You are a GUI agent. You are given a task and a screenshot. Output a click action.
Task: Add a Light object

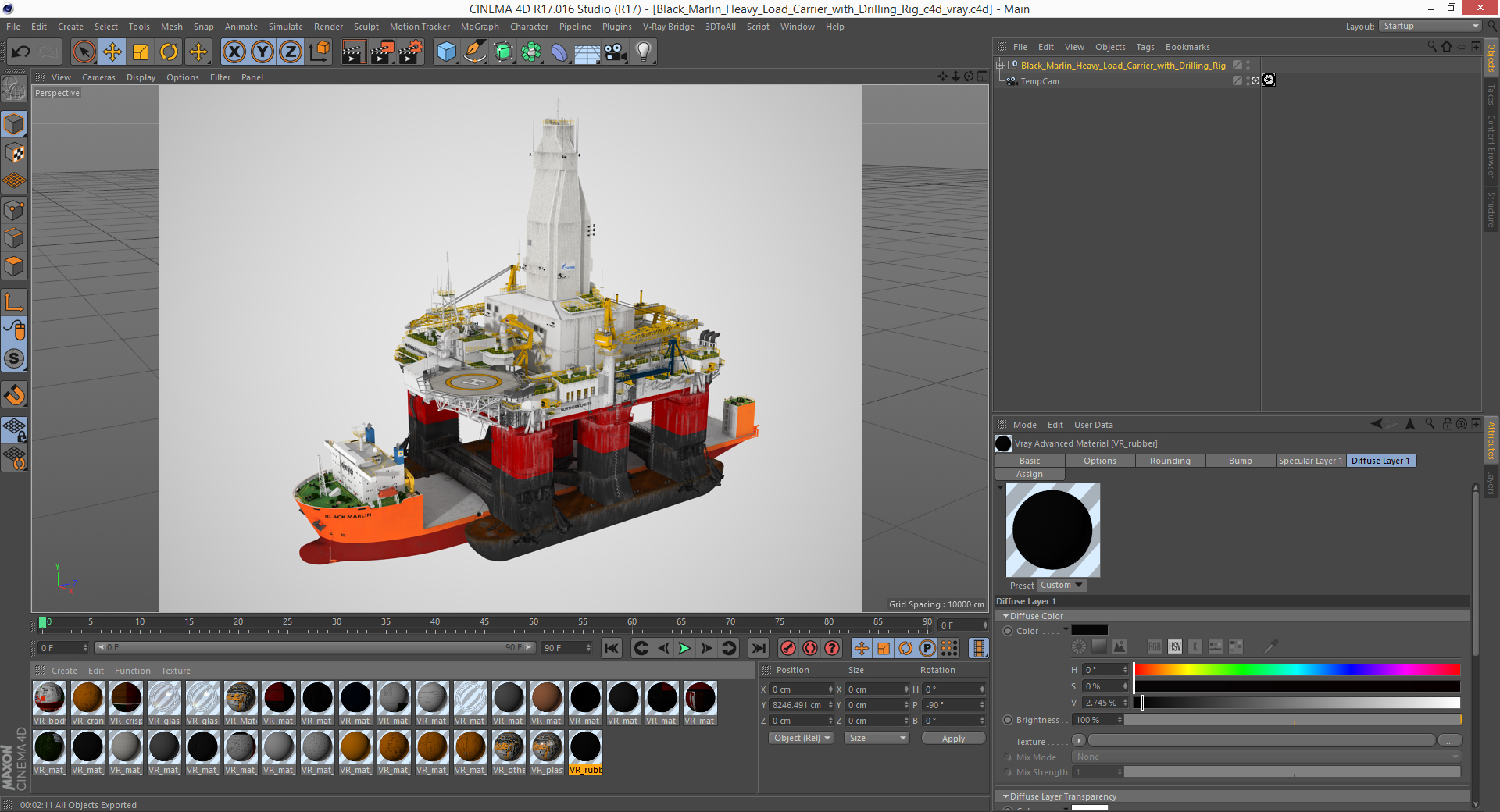click(x=644, y=52)
